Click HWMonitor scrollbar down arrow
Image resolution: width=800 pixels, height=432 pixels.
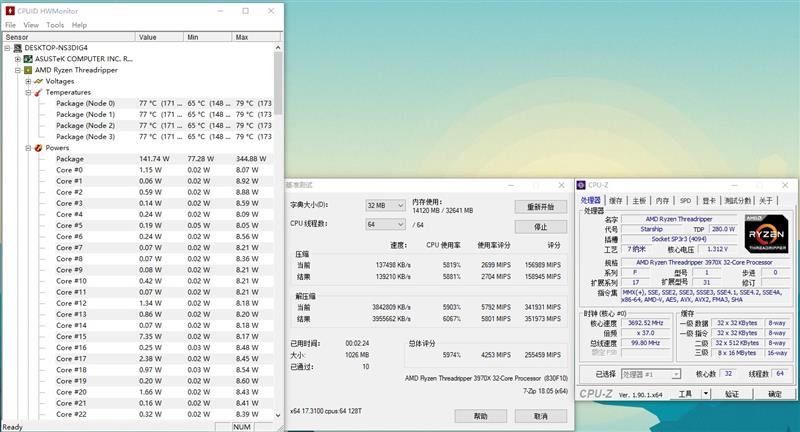pyautogui.click(x=278, y=415)
